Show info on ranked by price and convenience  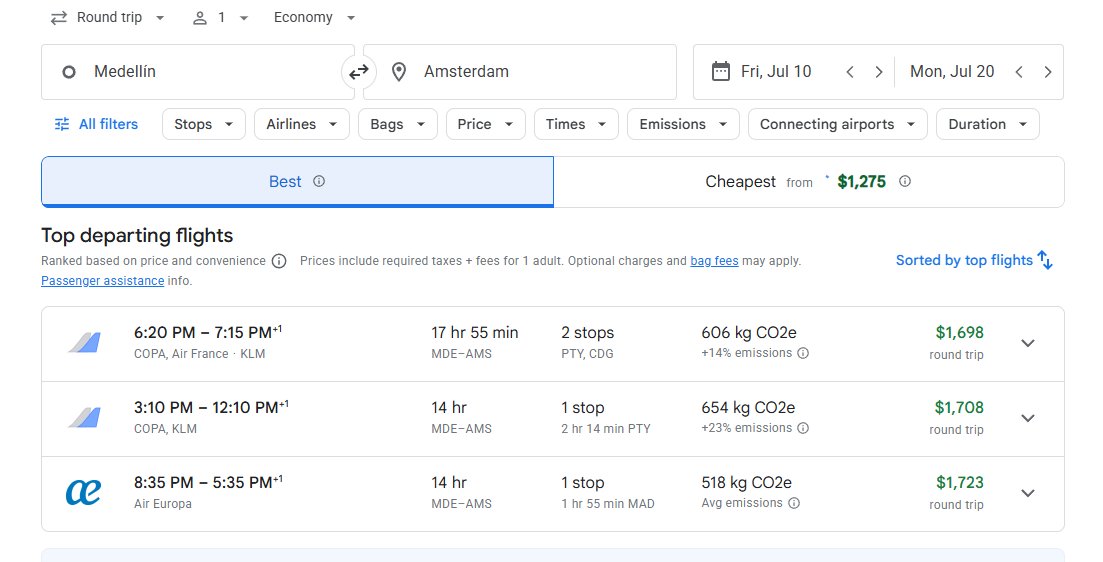(x=279, y=262)
